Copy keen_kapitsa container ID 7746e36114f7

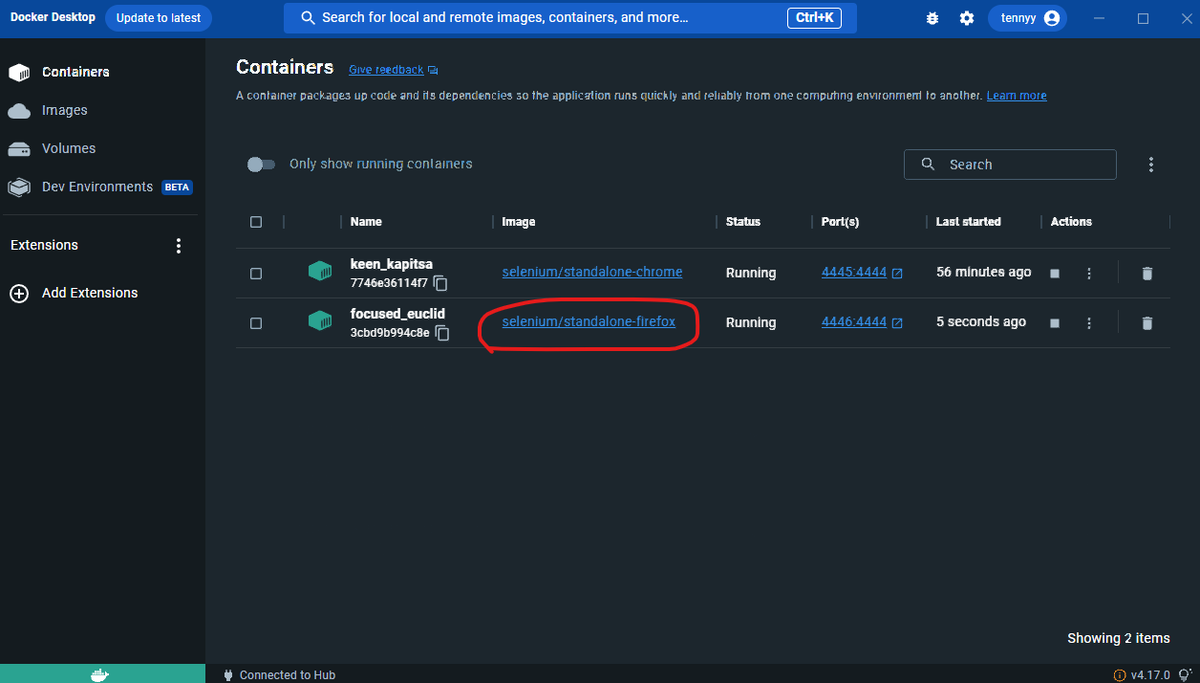point(441,283)
